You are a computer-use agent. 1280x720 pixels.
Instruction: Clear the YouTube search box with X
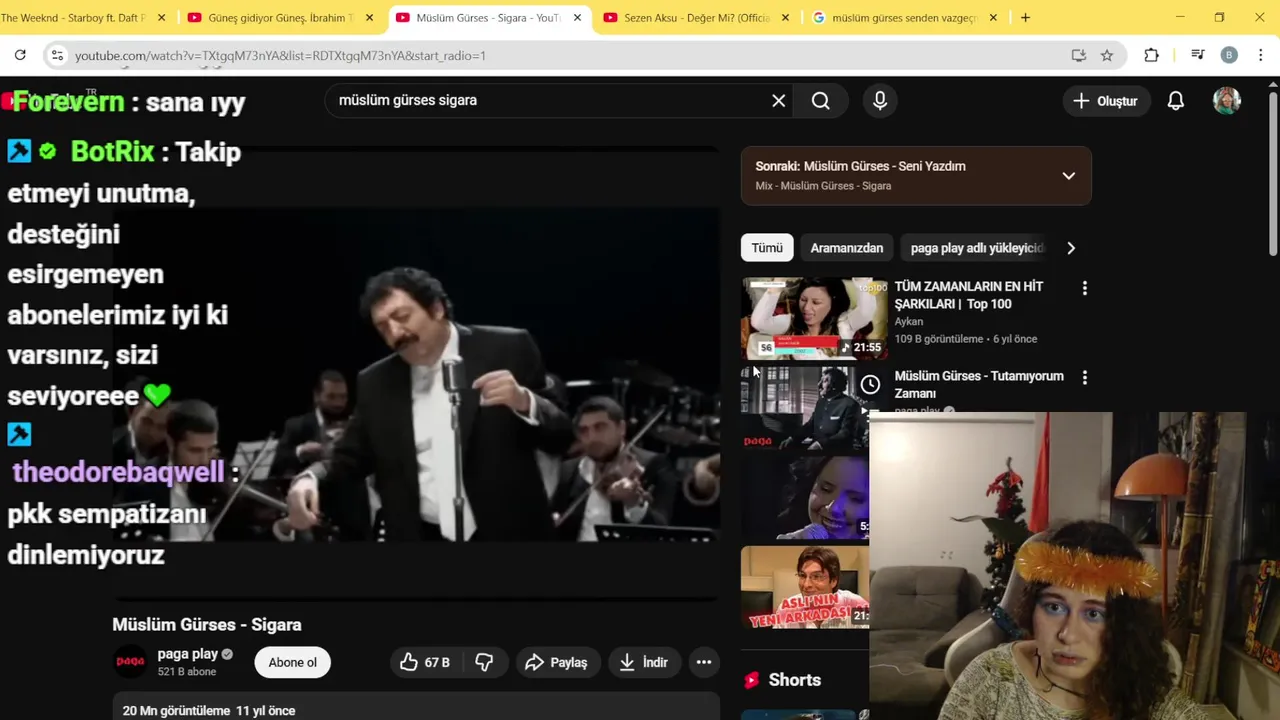(x=779, y=100)
